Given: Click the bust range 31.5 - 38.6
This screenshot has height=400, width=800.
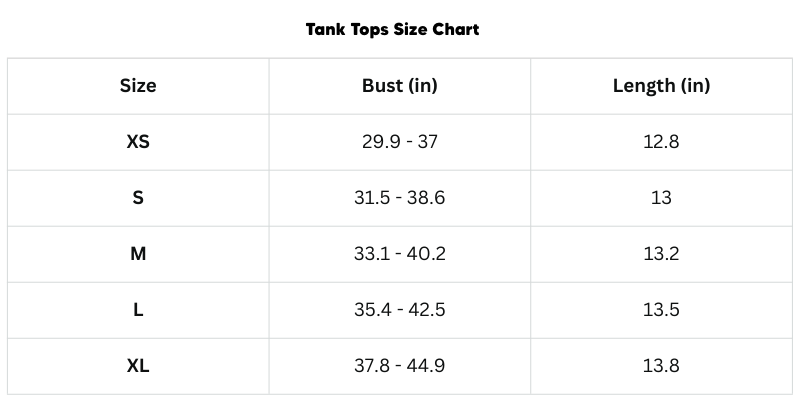Looking at the screenshot, I should click(x=400, y=198).
